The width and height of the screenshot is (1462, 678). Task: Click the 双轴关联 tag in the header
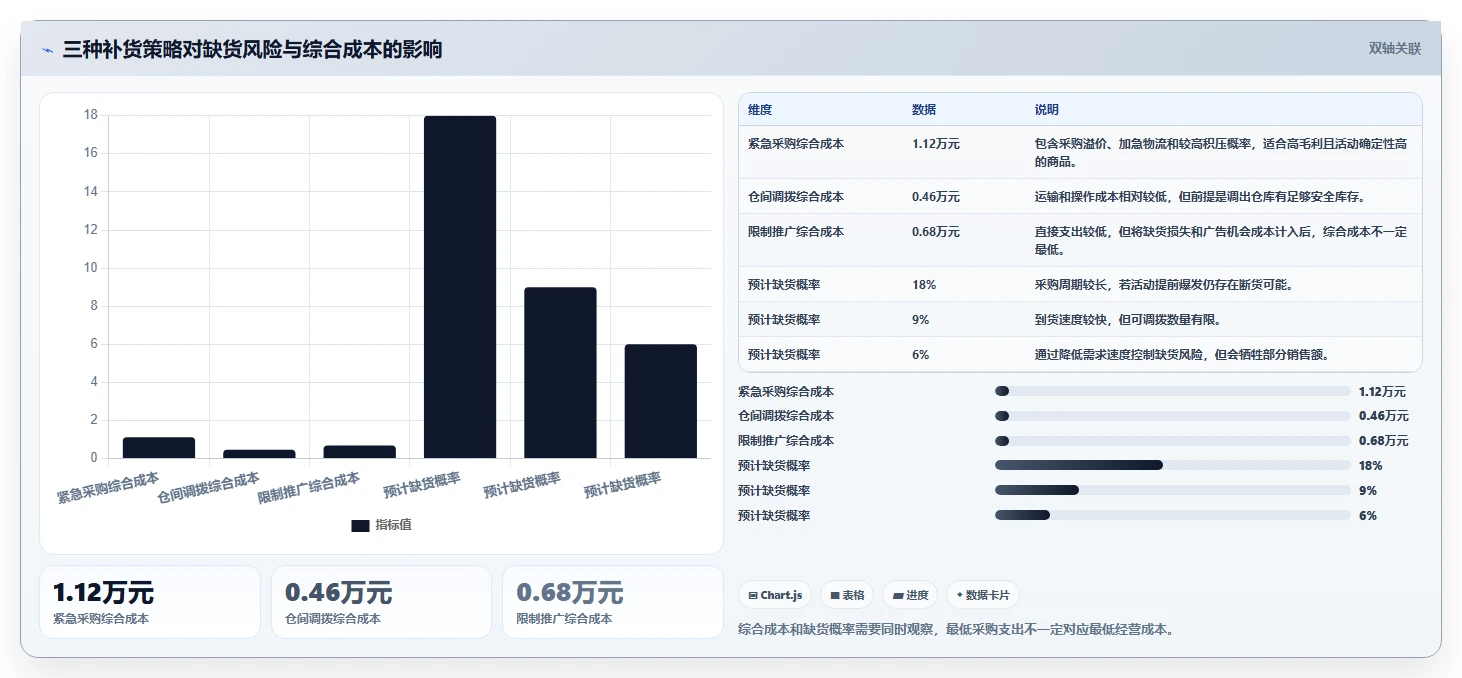1394,49
